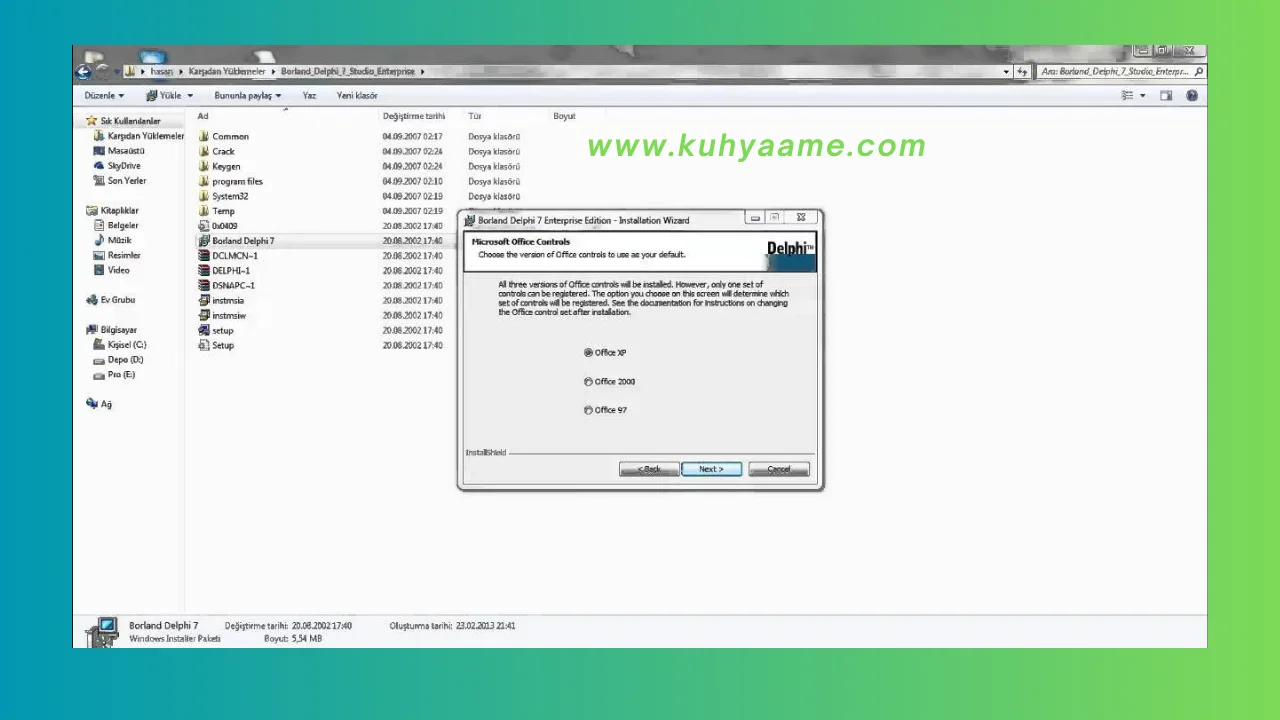Open the address bar history dropdown
The image size is (1280, 720).
point(1006,72)
